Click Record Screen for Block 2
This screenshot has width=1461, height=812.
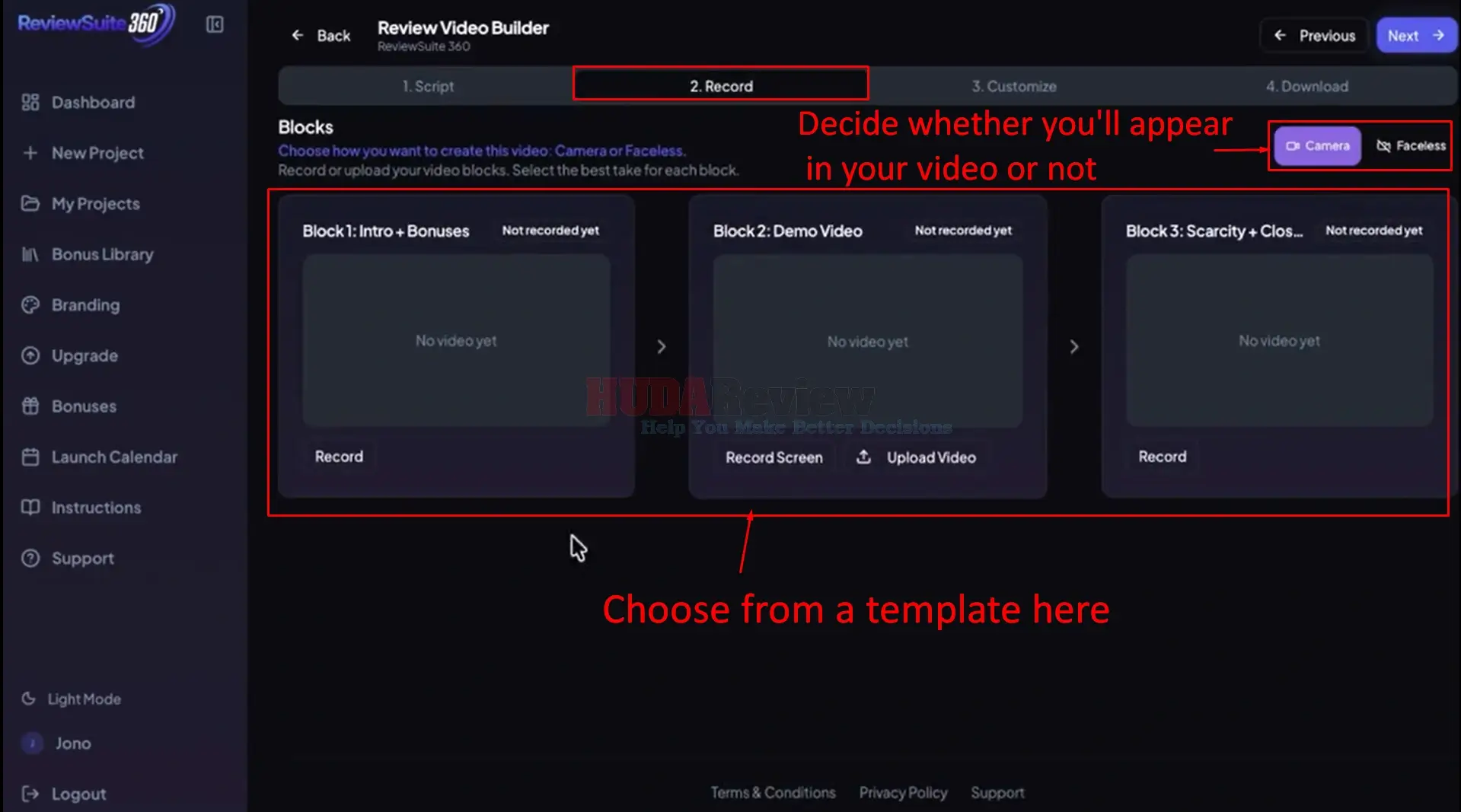pos(774,457)
